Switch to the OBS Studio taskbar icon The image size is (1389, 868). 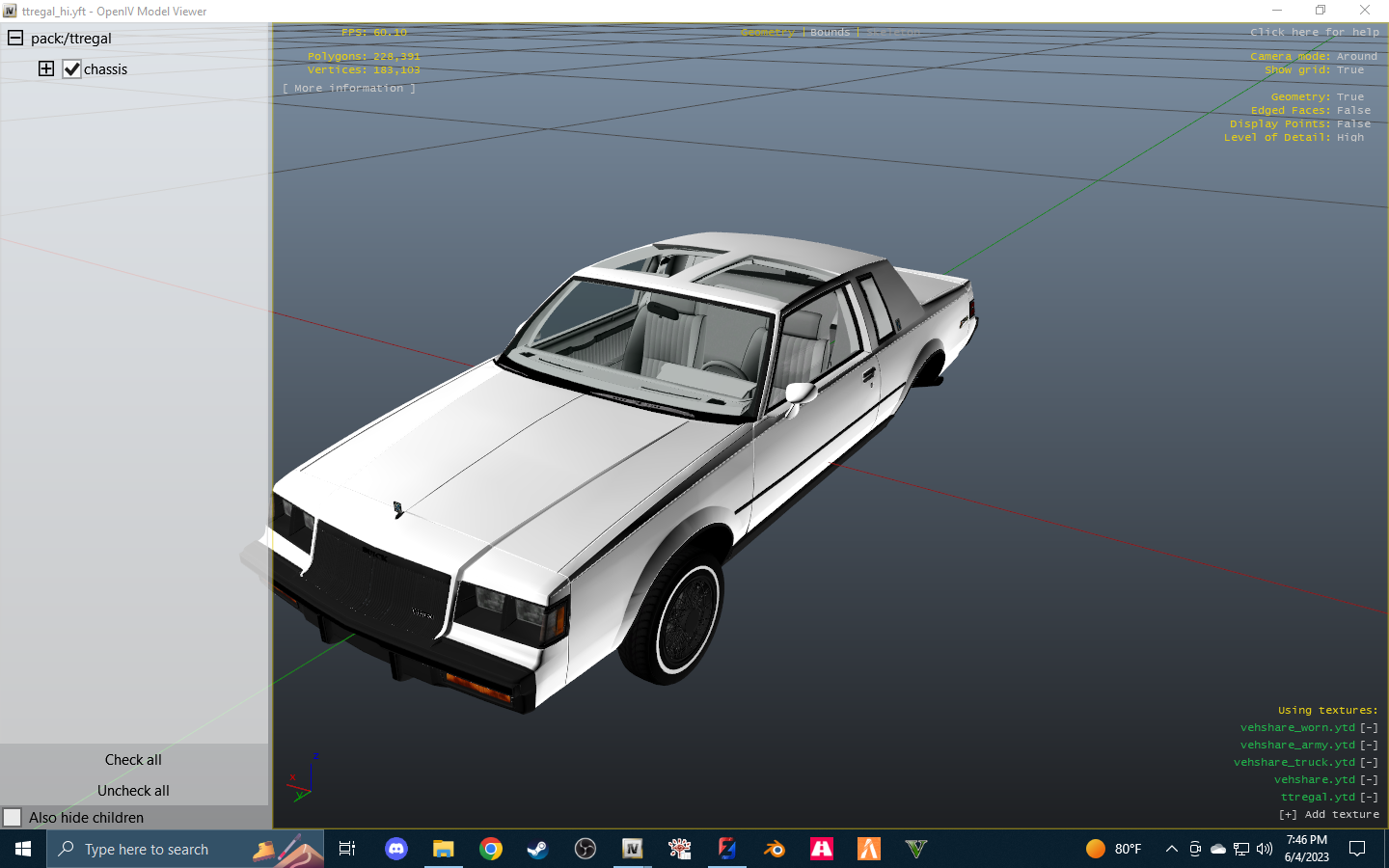[586, 849]
